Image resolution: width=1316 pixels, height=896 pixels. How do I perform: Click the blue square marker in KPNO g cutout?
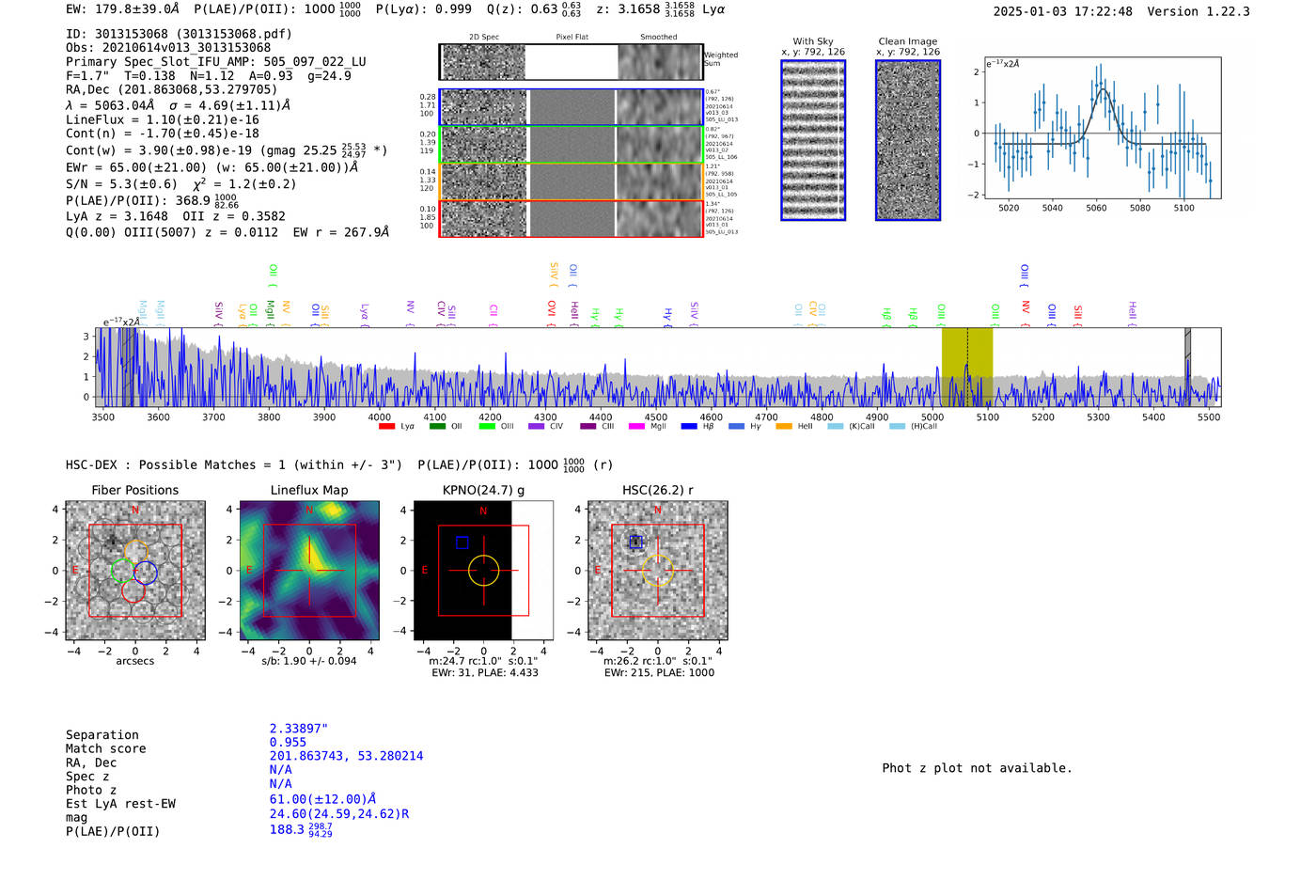pyautogui.click(x=462, y=542)
